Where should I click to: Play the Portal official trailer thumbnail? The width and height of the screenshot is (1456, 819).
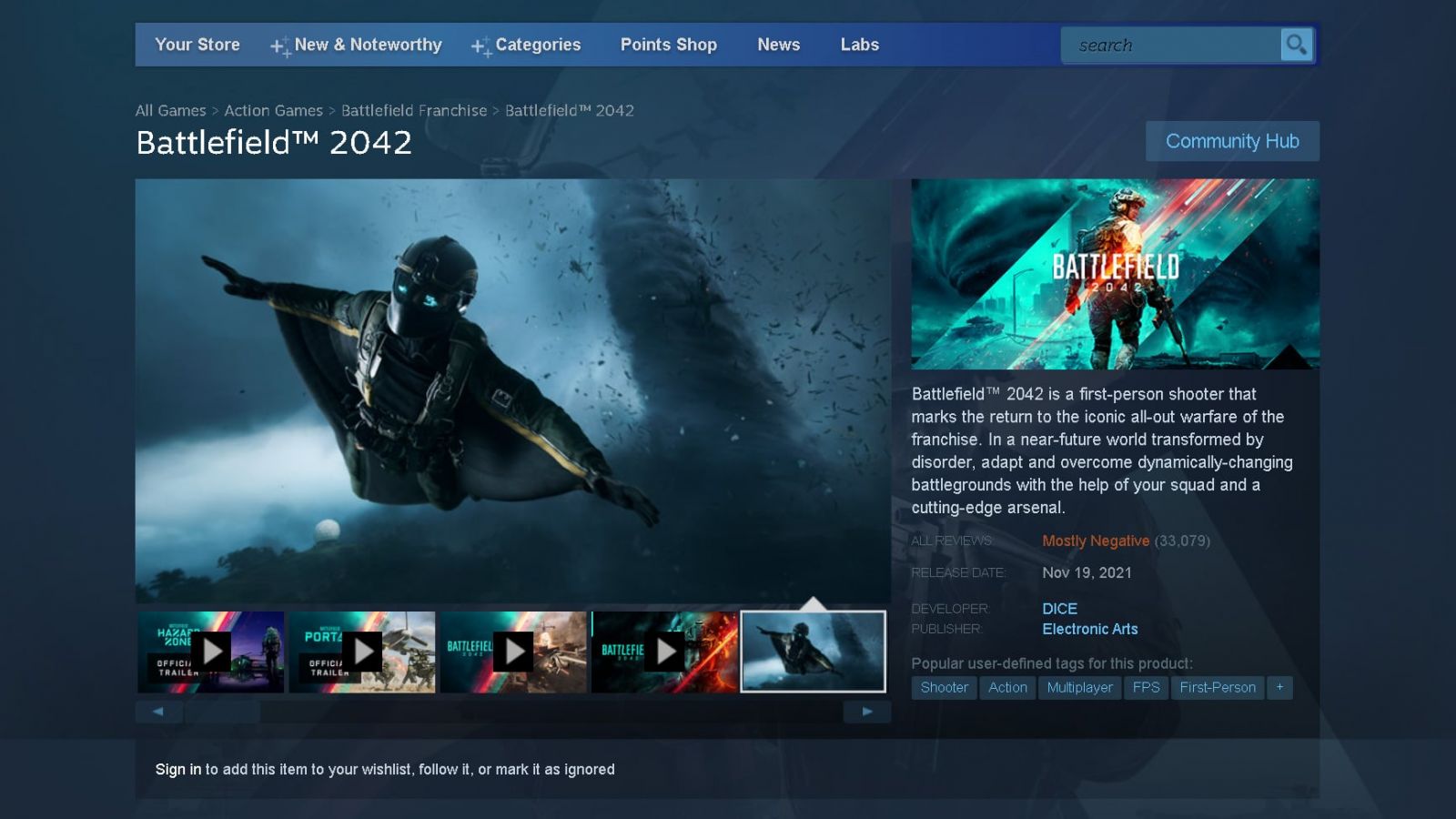362,652
